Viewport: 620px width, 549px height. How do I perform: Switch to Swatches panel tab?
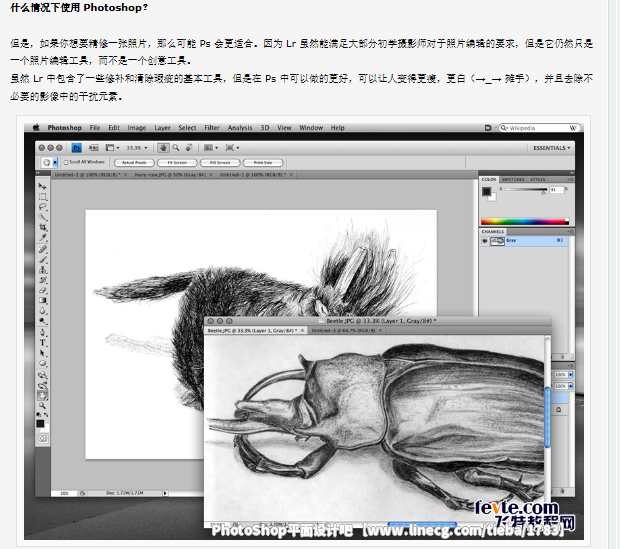[513, 180]
